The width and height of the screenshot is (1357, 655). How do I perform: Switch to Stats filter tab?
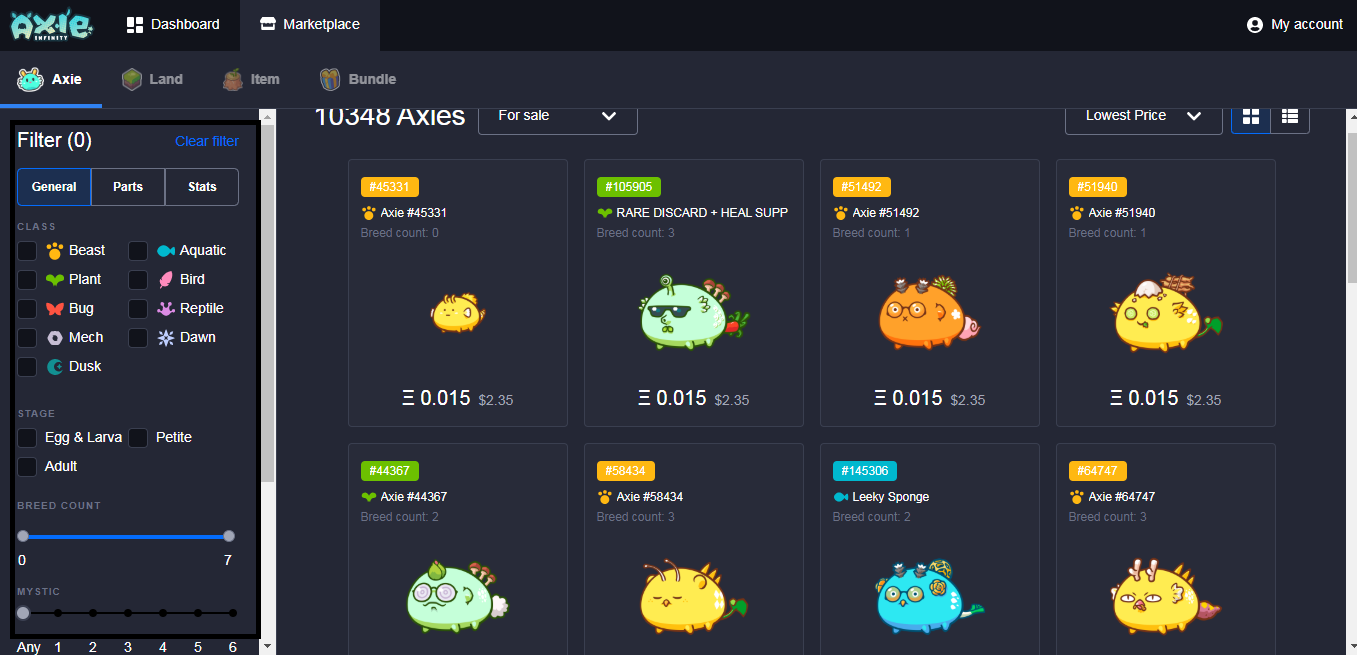pos(202,187)
